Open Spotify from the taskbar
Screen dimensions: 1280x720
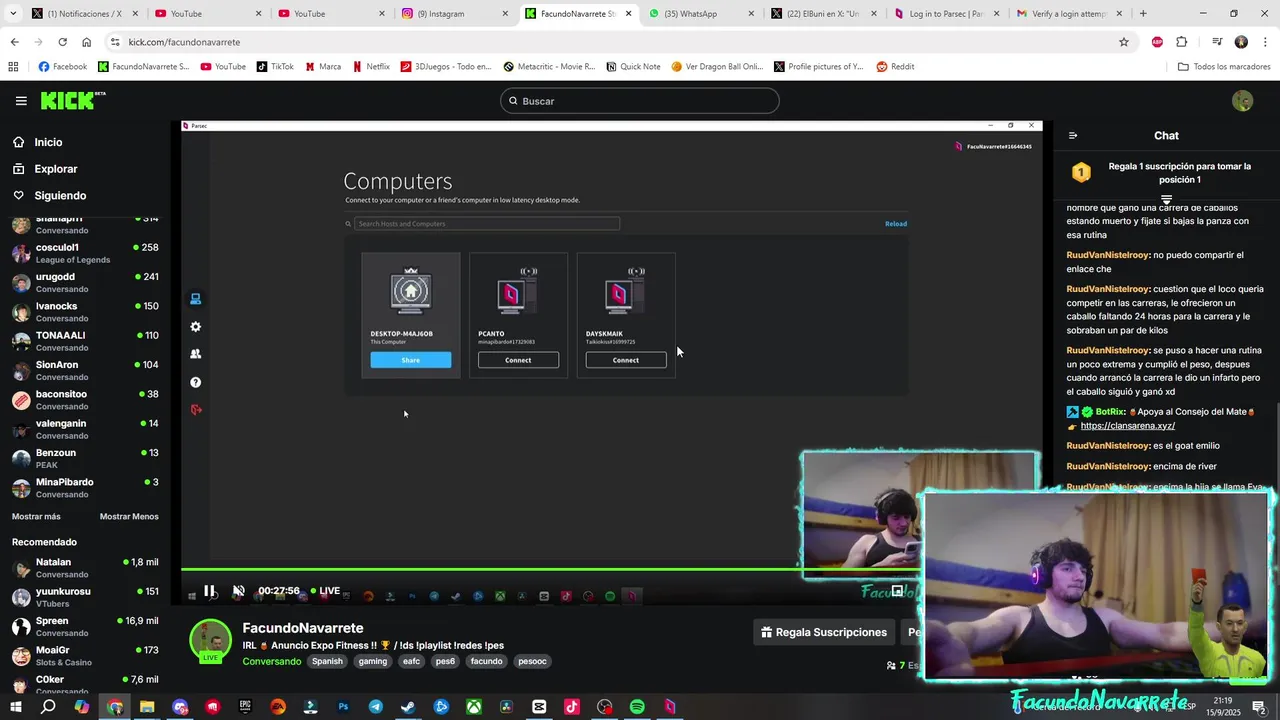(637, 707)
